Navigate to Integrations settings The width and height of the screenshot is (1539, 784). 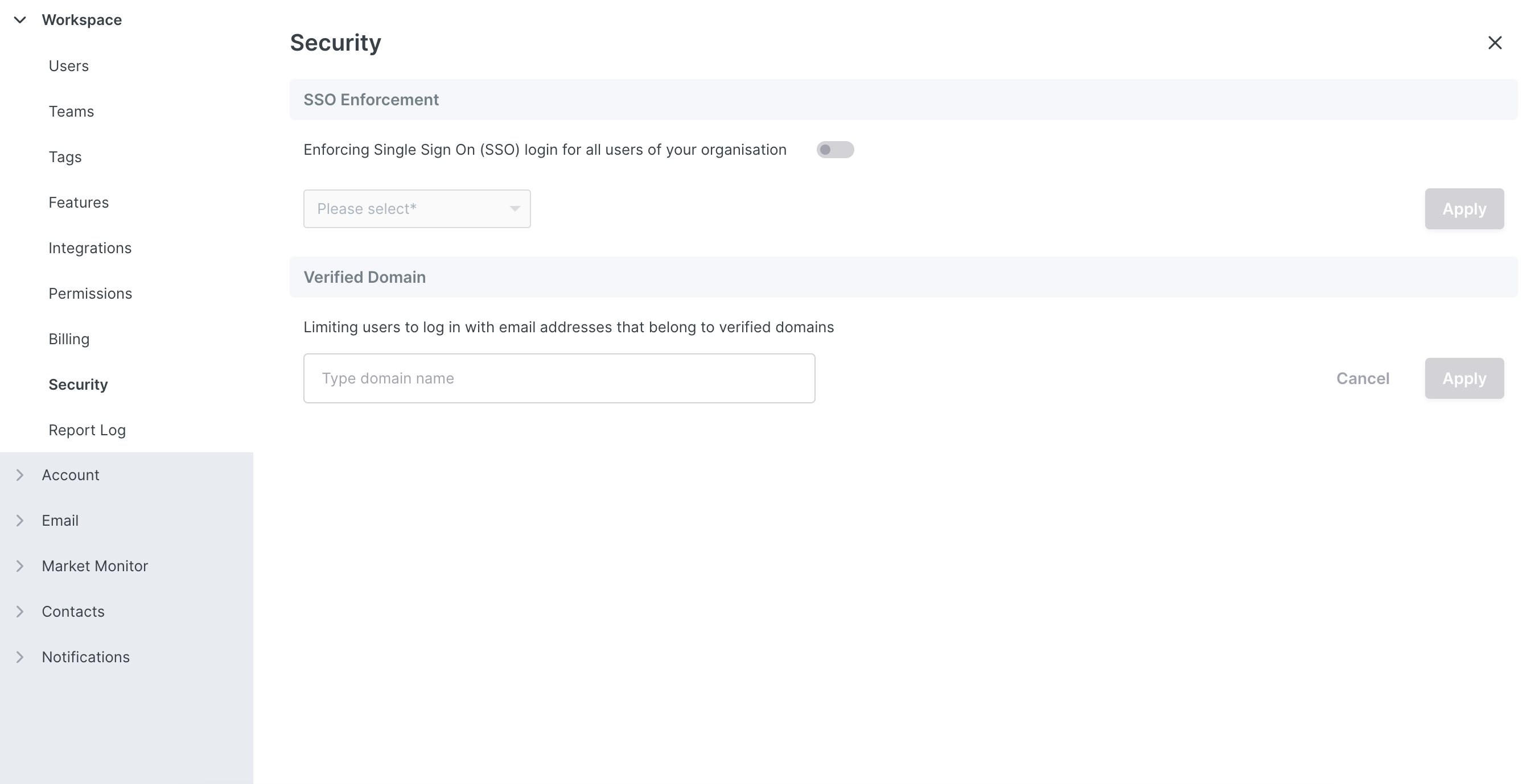pos(89,248)
